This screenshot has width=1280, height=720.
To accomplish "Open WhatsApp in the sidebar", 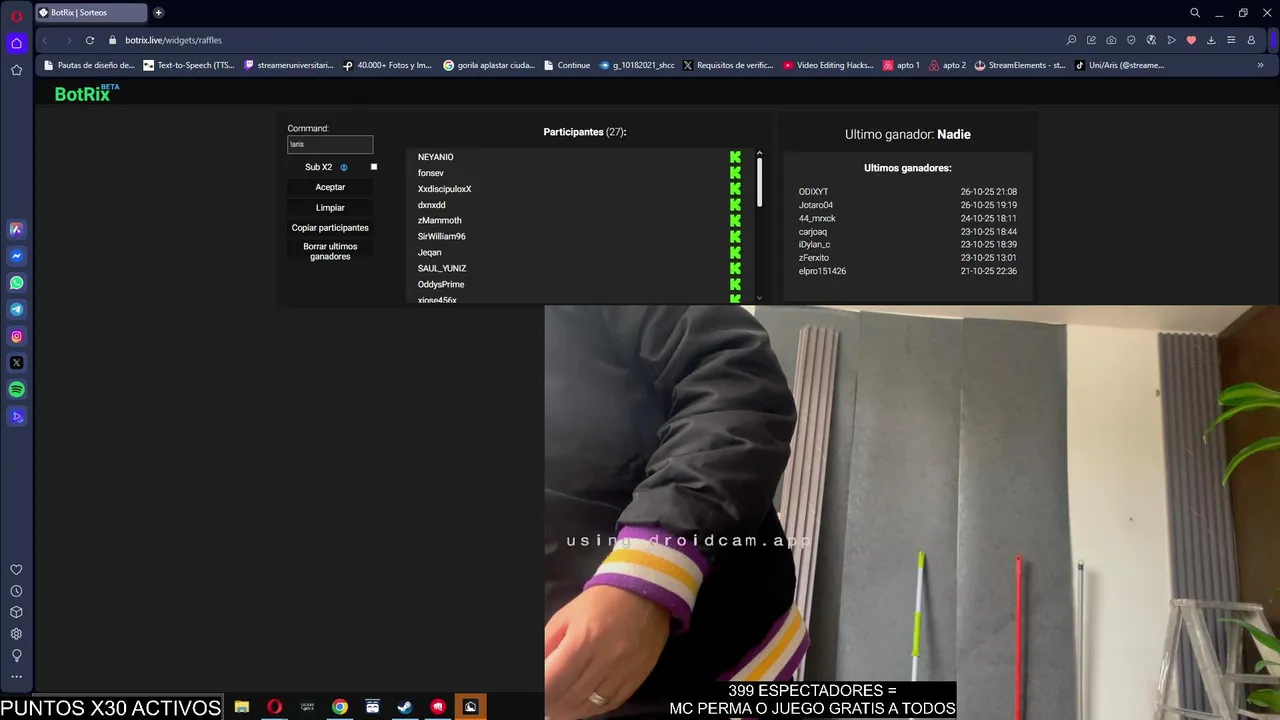I will point(16,283).
